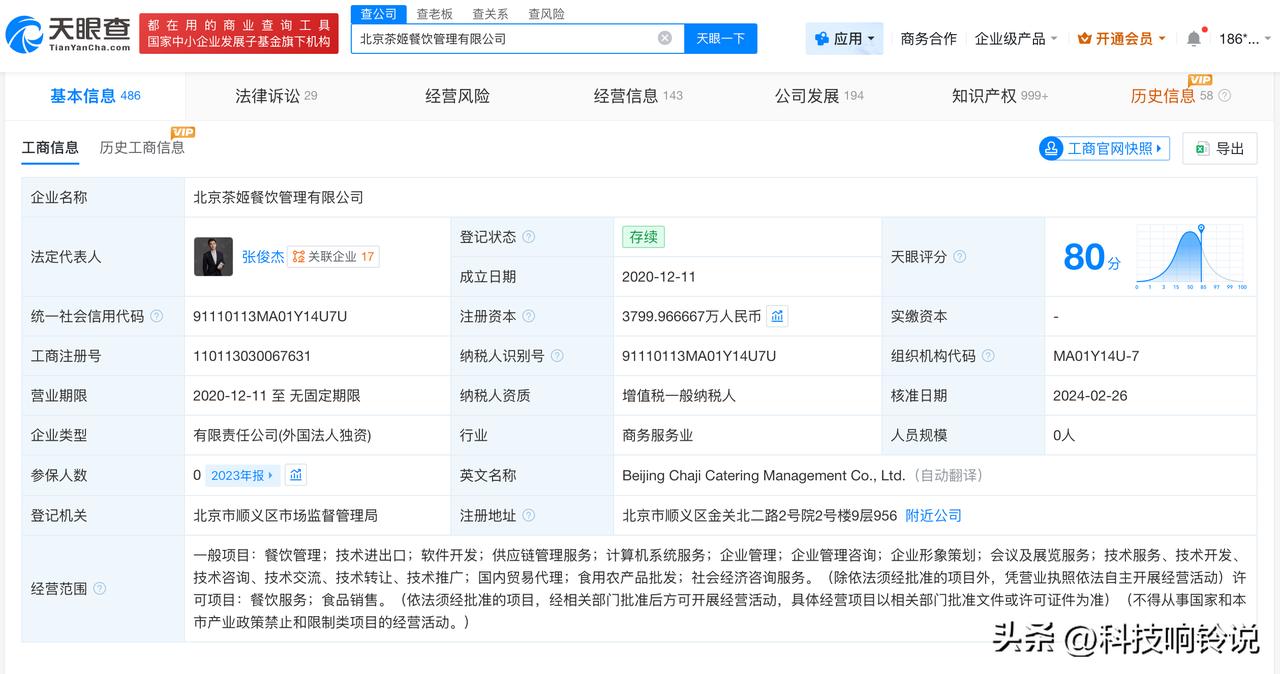The image size is (1280, 674).
Task: Open the 附近公司 link
Action: click(x=934, y=515)
